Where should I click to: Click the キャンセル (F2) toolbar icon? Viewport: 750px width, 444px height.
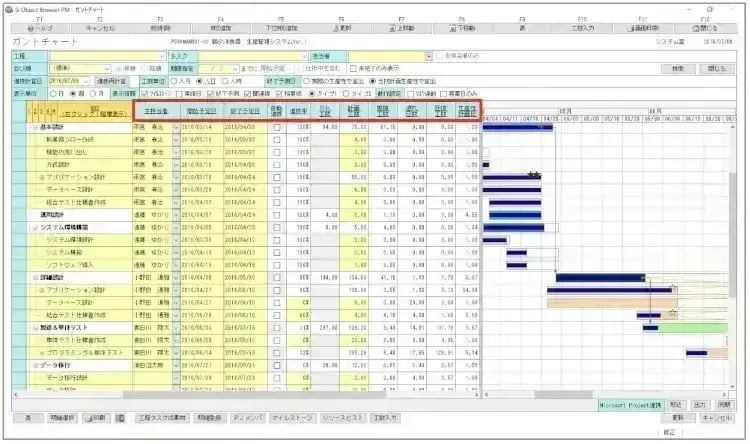(x=98, y=29)
